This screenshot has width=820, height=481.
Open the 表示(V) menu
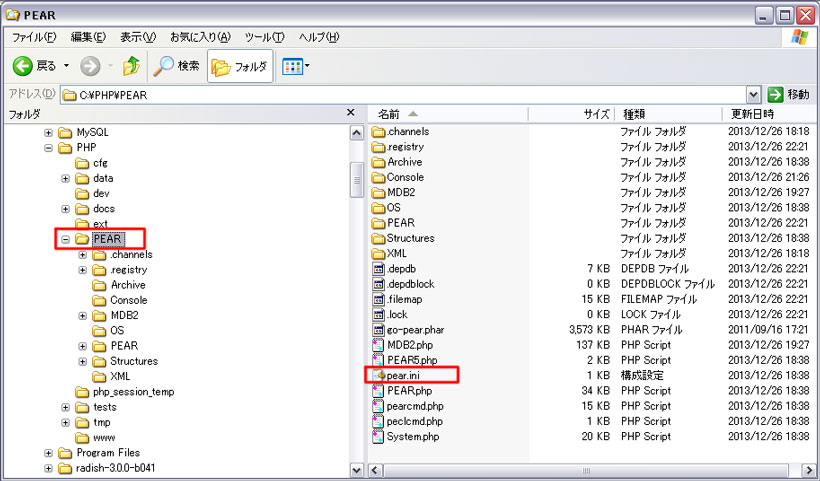138,37
